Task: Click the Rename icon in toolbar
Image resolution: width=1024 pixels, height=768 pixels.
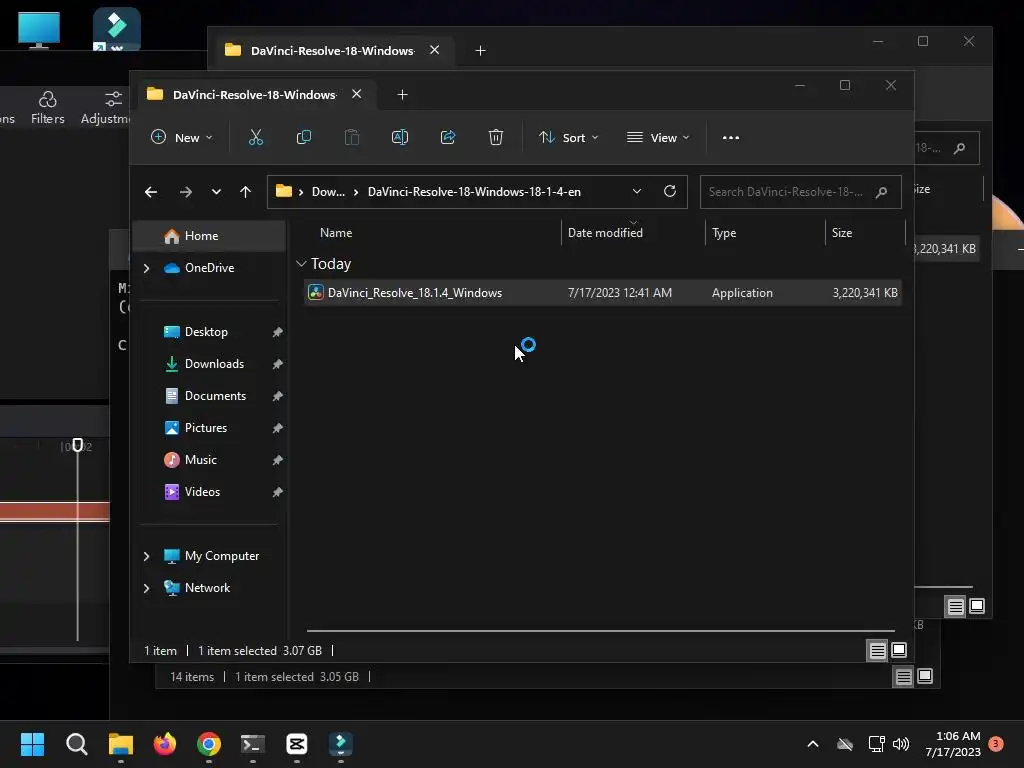Action: pos(400,138)
